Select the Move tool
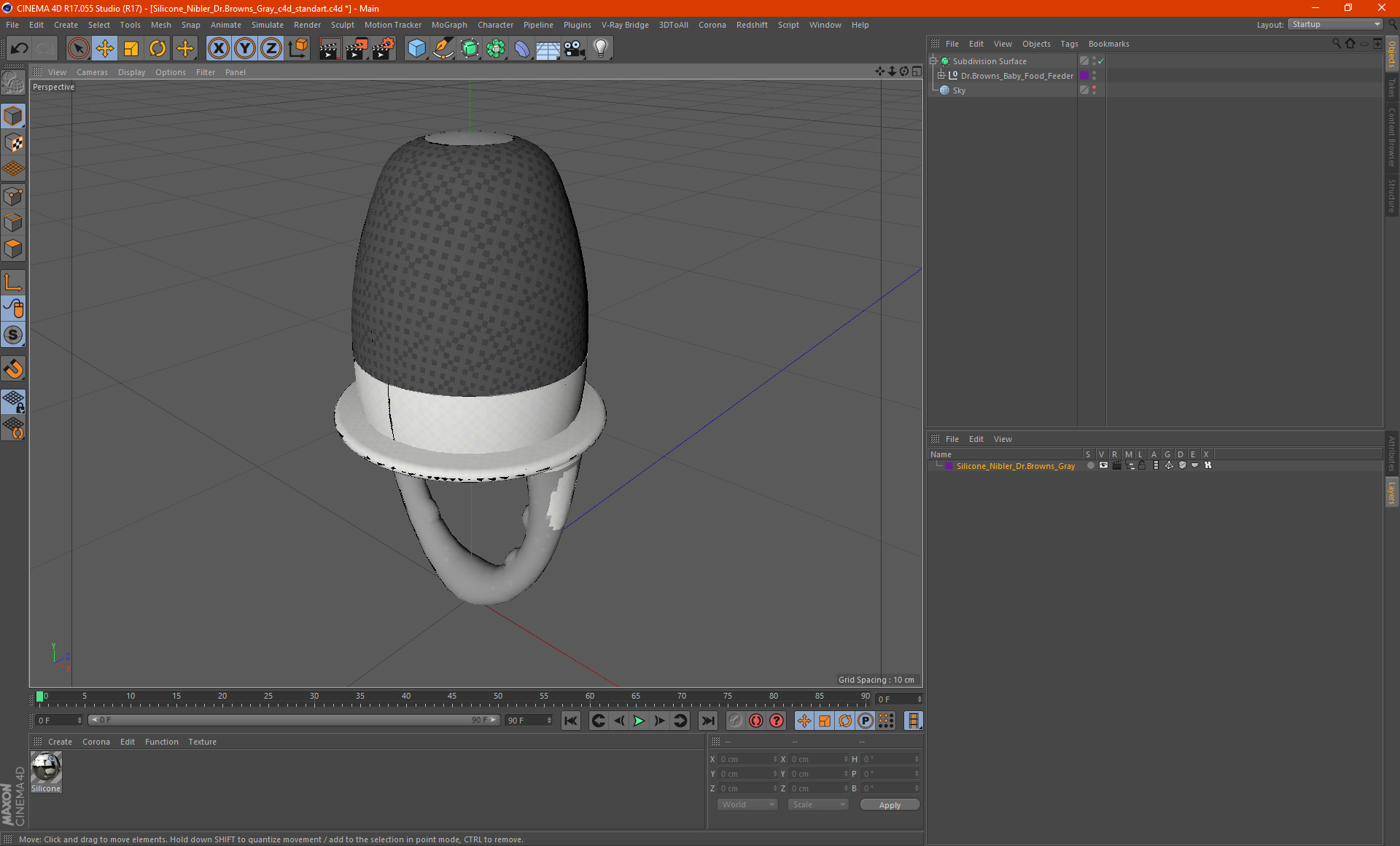Viewport: 1400px width, 846px height. point(105,49)
